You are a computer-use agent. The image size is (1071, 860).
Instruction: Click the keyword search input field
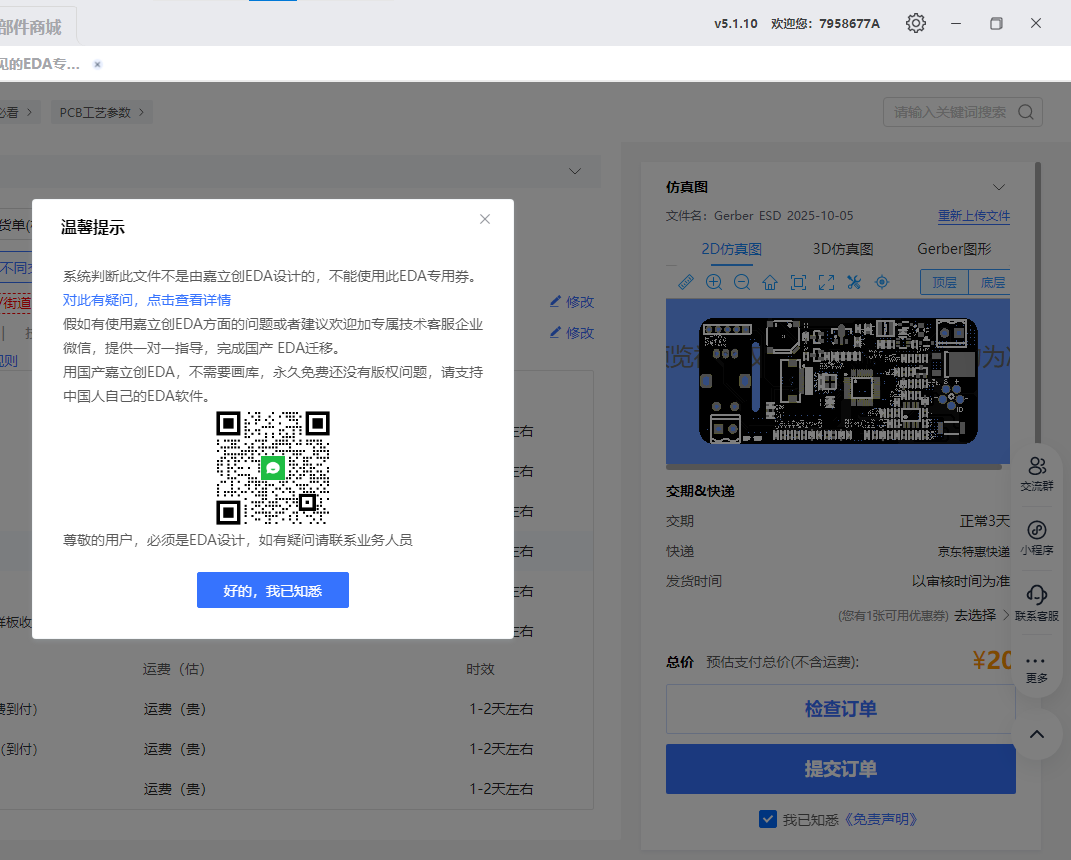(950, 112)
